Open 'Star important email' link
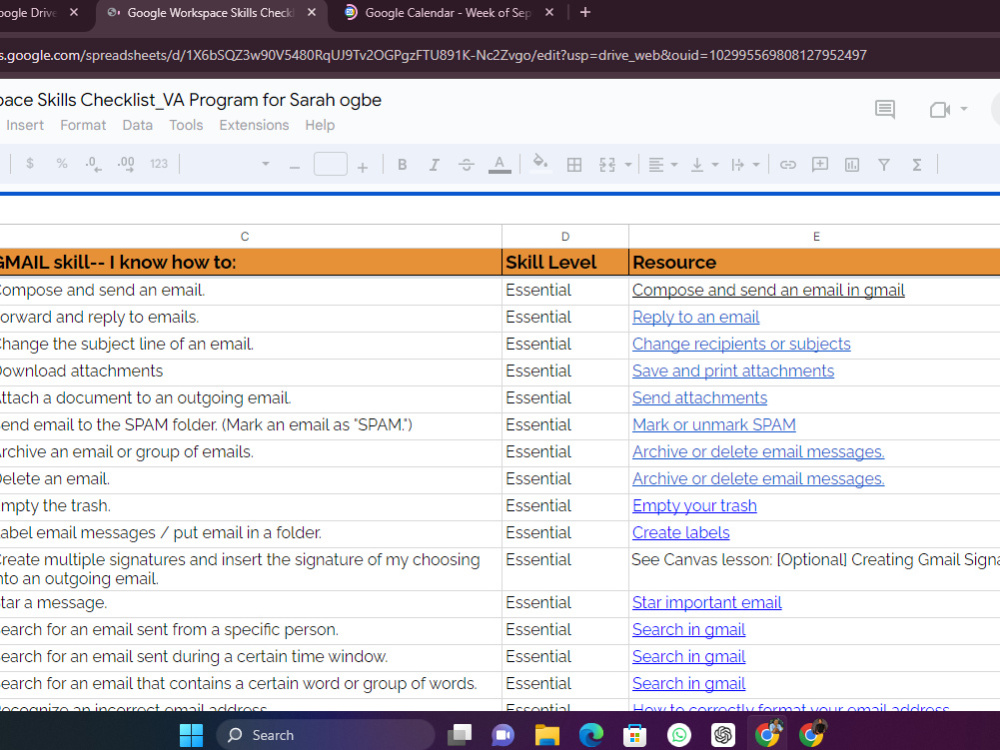This screenshot has width=1000, height=750. [x=707, y=603]
